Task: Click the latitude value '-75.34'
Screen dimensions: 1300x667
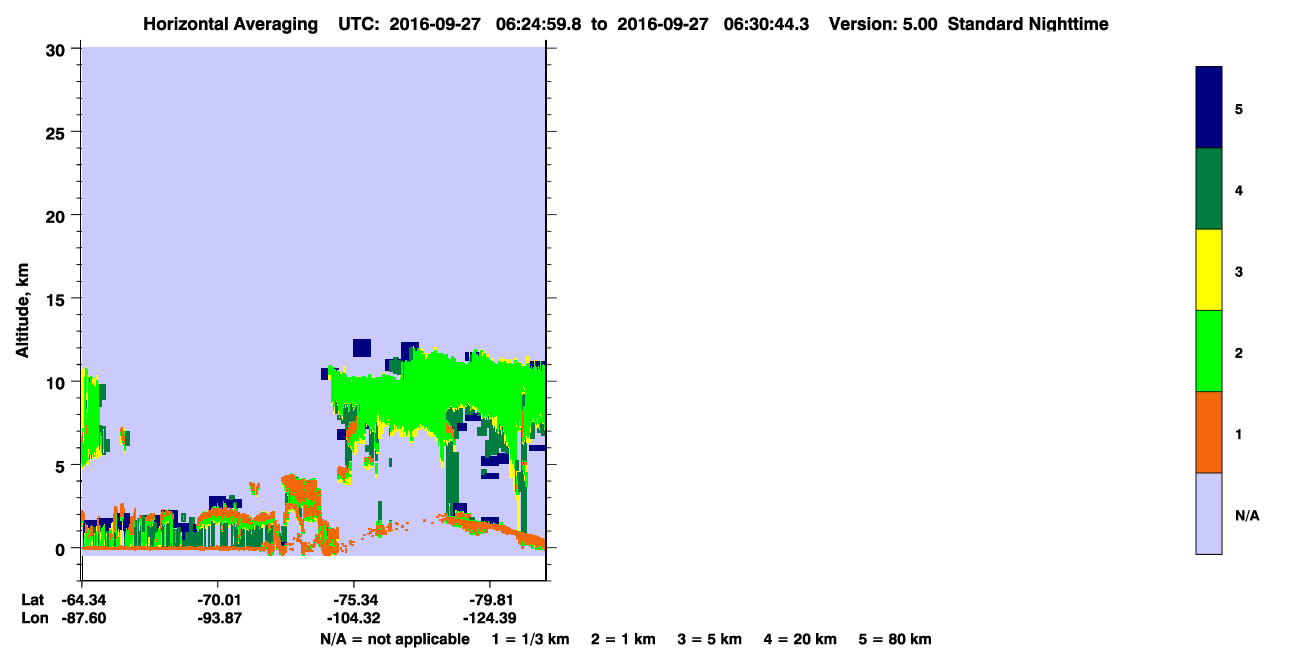Action: 354,600
